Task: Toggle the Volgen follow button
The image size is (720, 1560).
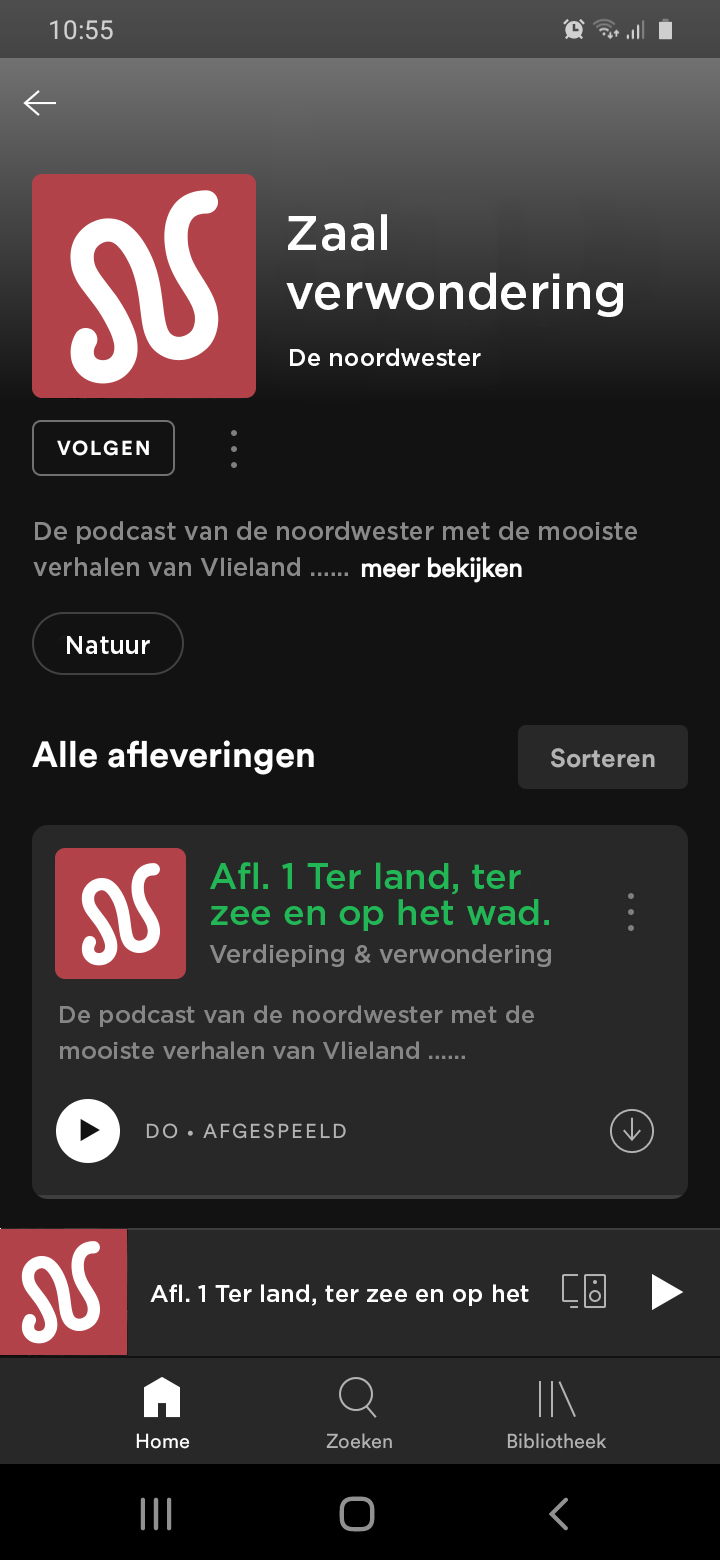Action: click(104, 448)
